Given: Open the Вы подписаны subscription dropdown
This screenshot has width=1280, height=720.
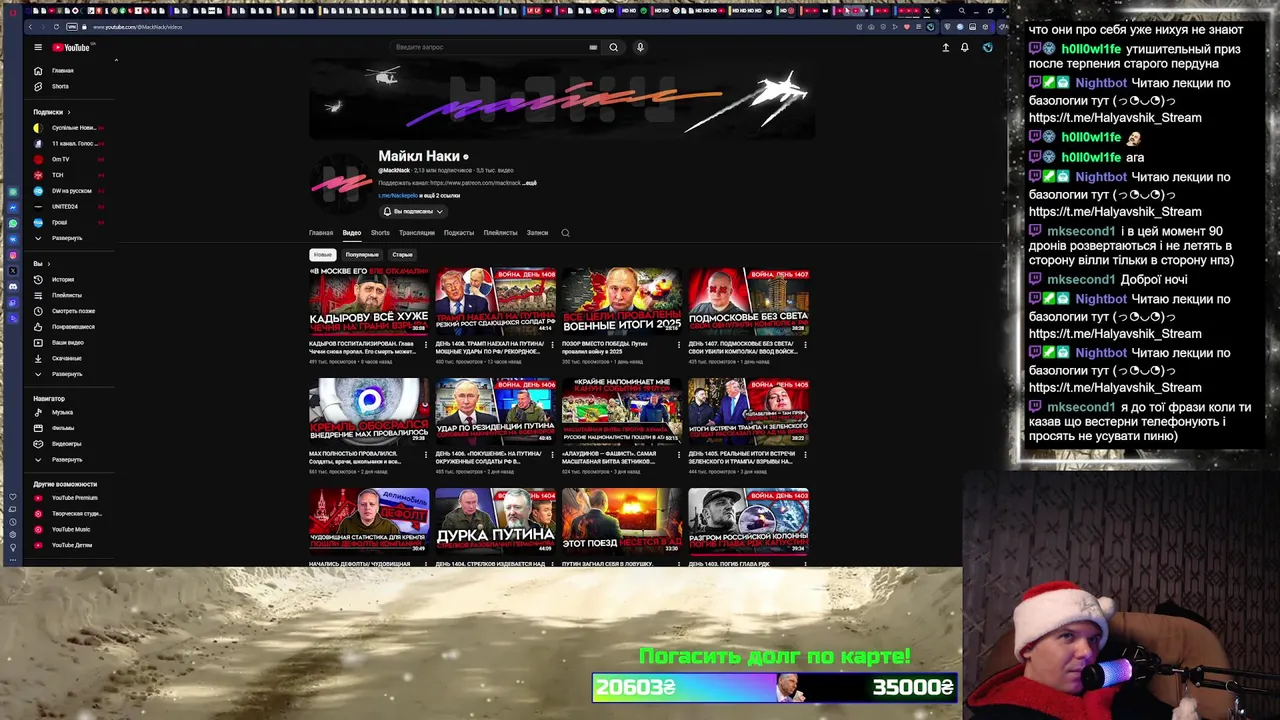Looking at the screenshot, I should click(x=412, y=212).
